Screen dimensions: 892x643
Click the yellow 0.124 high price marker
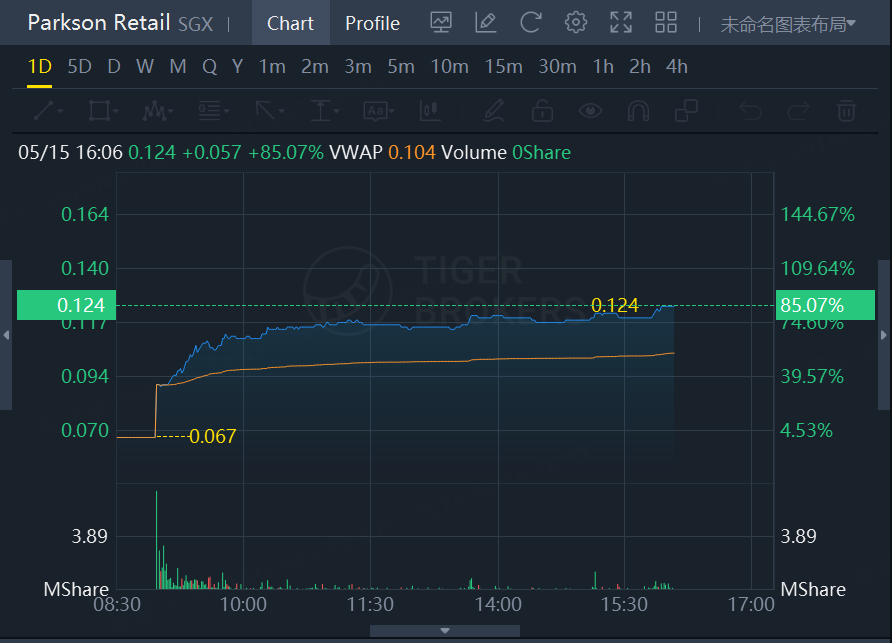(614, 306)
